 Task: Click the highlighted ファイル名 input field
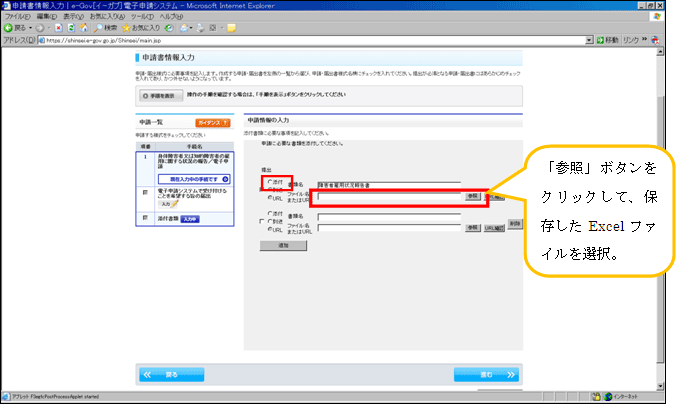(x=388, y=197)
